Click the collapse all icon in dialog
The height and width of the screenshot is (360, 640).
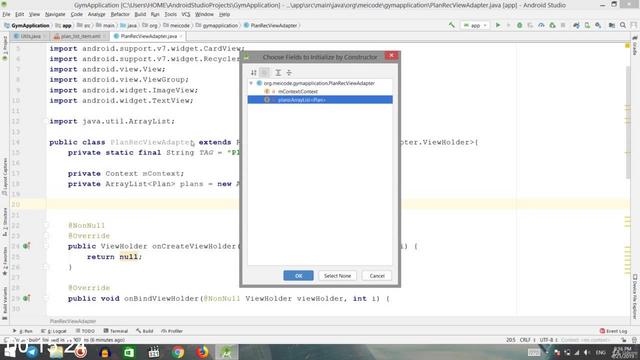(289, 73)
